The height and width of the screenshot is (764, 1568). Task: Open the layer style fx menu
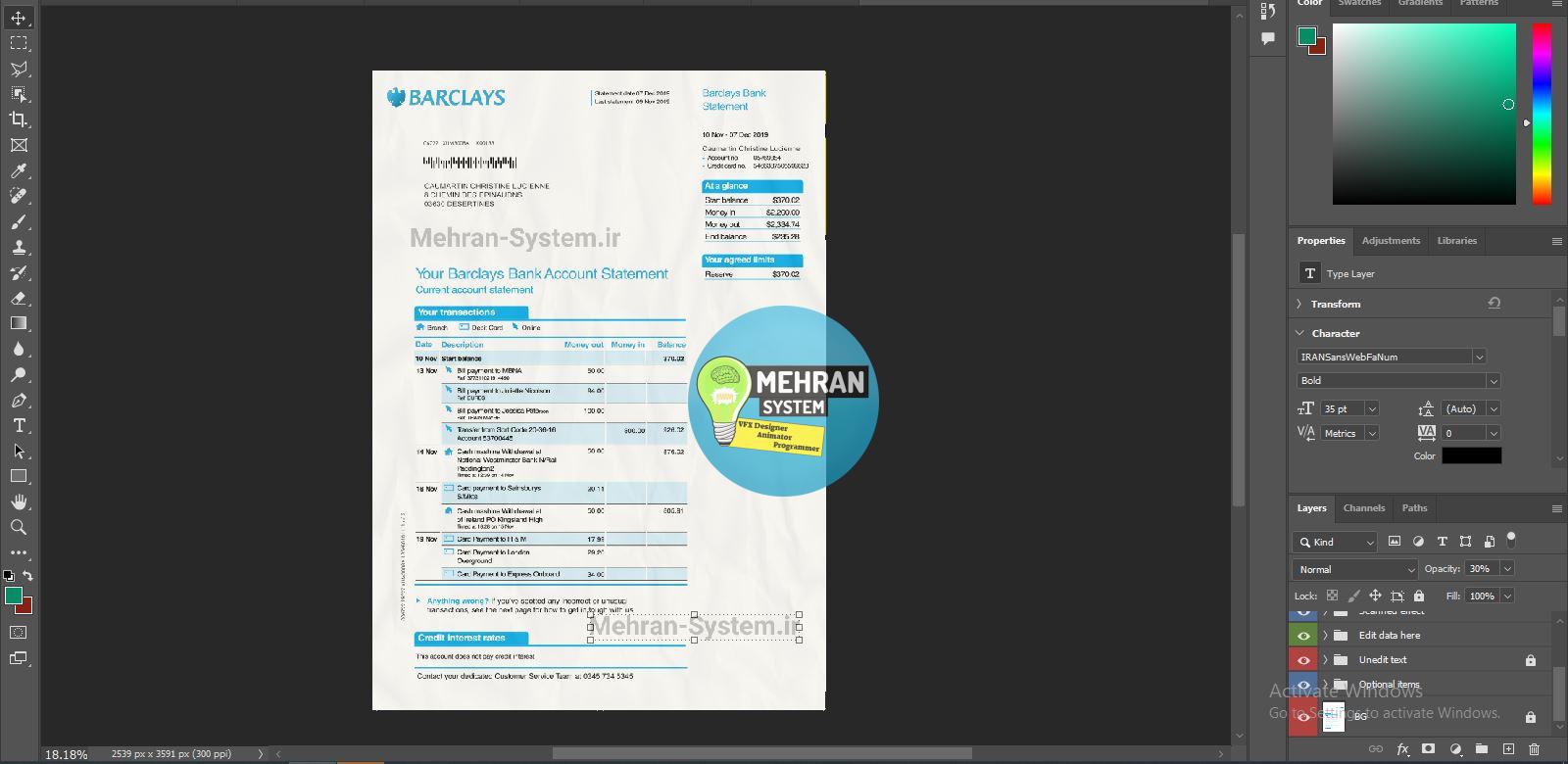point(1402,749)
